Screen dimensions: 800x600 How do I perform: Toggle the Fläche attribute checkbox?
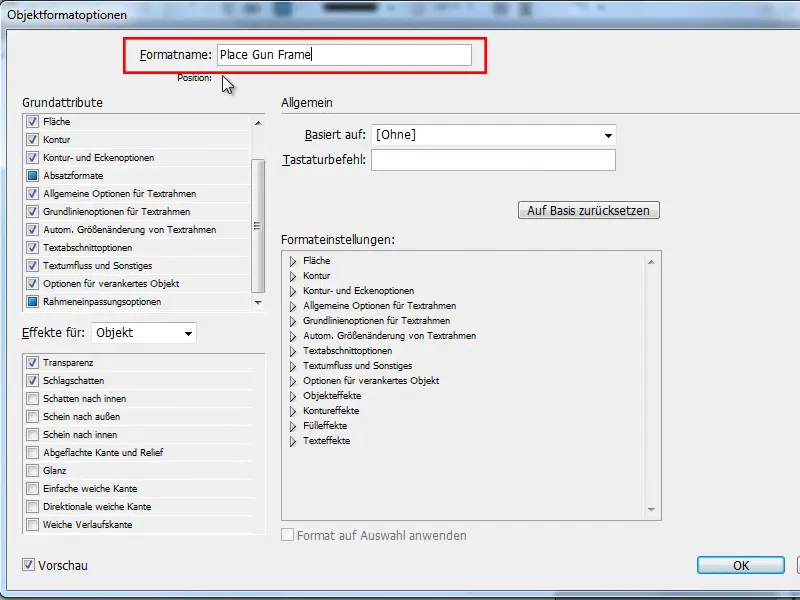pos(33,121)
